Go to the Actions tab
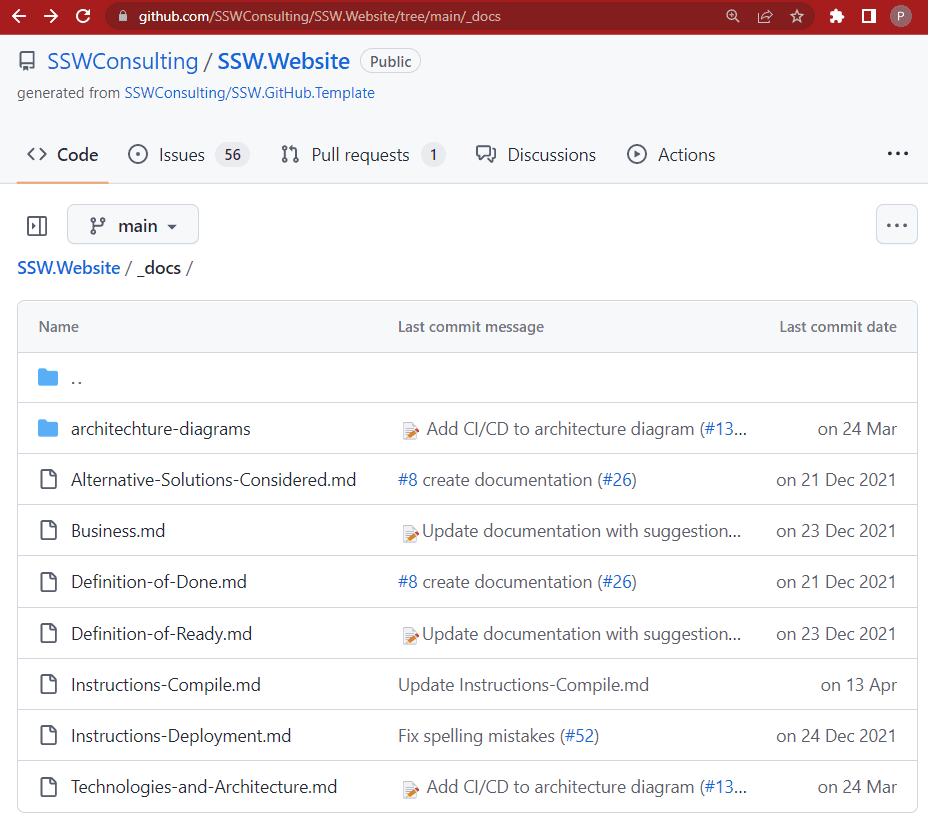Screen dimensions: 928x825 pyautogui.click(x=686, y=155)
